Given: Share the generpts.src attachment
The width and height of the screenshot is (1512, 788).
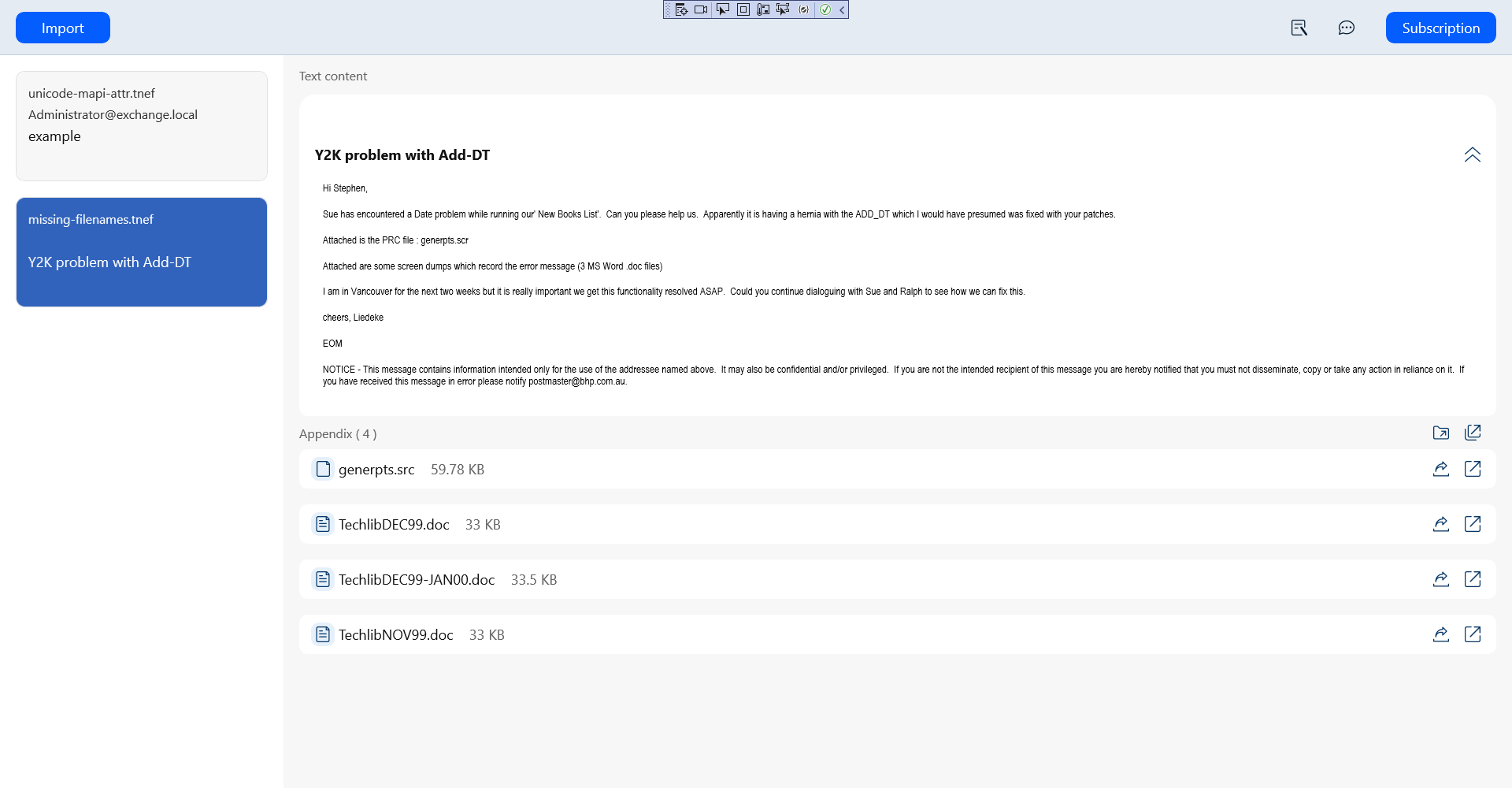Looking at the screenshot, I should pos(1441,468).
